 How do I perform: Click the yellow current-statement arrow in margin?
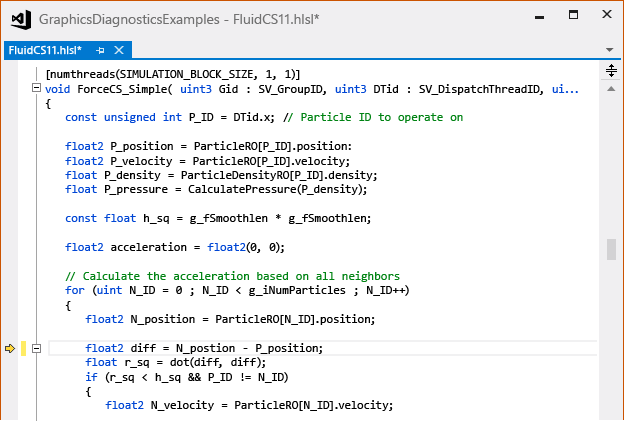pyautogui.click(x=10, y=349)
